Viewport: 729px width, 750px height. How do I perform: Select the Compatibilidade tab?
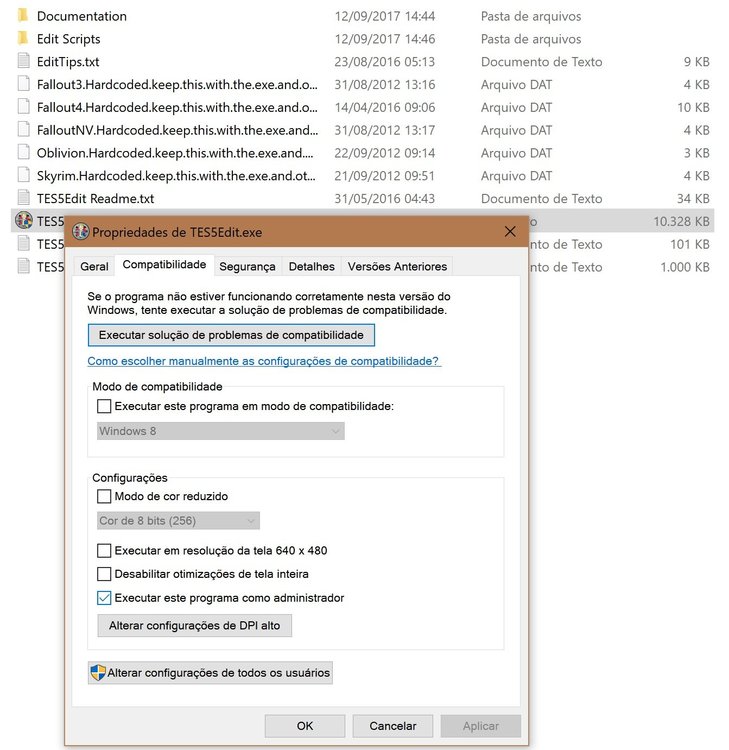[164, 265]
